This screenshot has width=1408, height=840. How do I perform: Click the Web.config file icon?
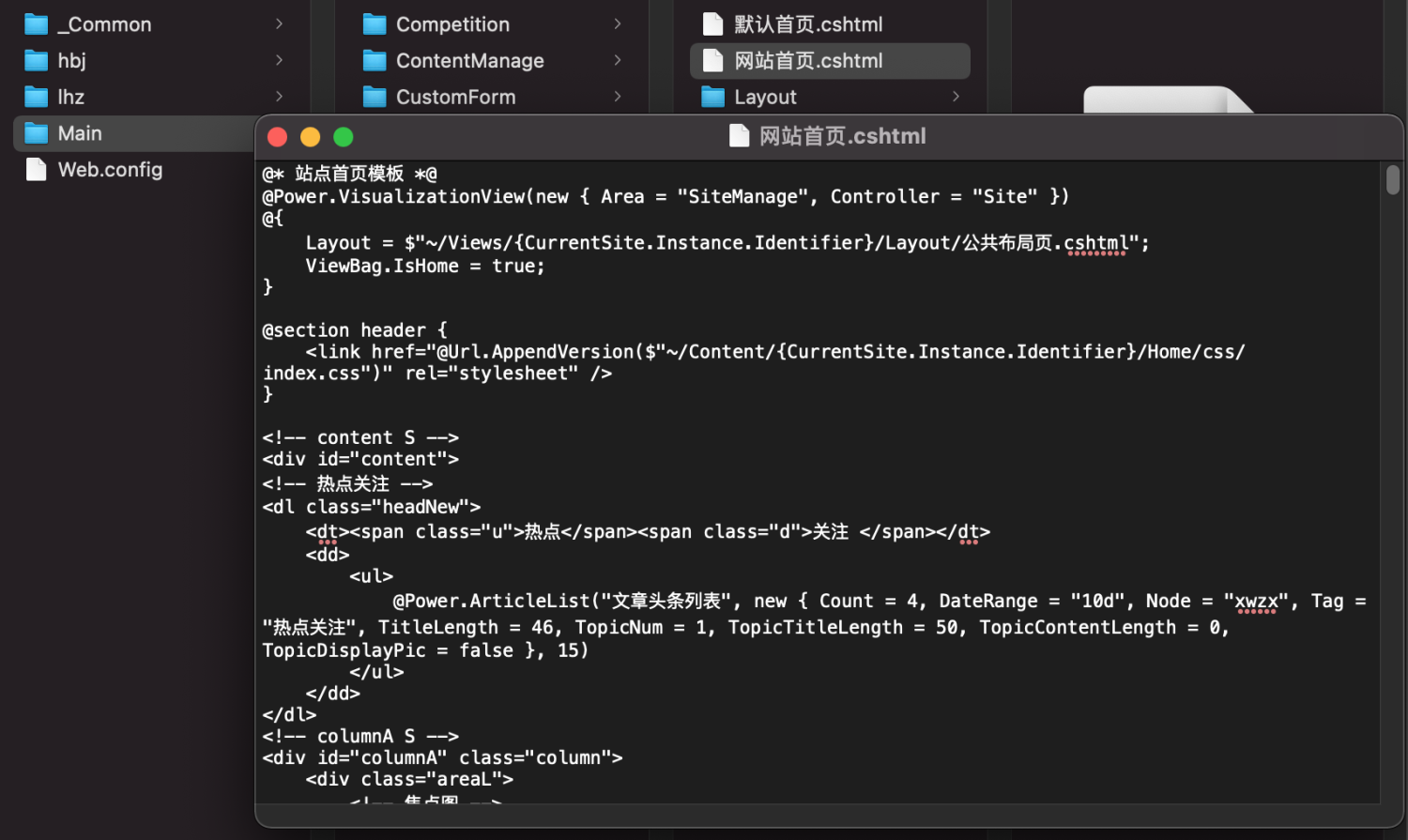[x=37, y=170]
